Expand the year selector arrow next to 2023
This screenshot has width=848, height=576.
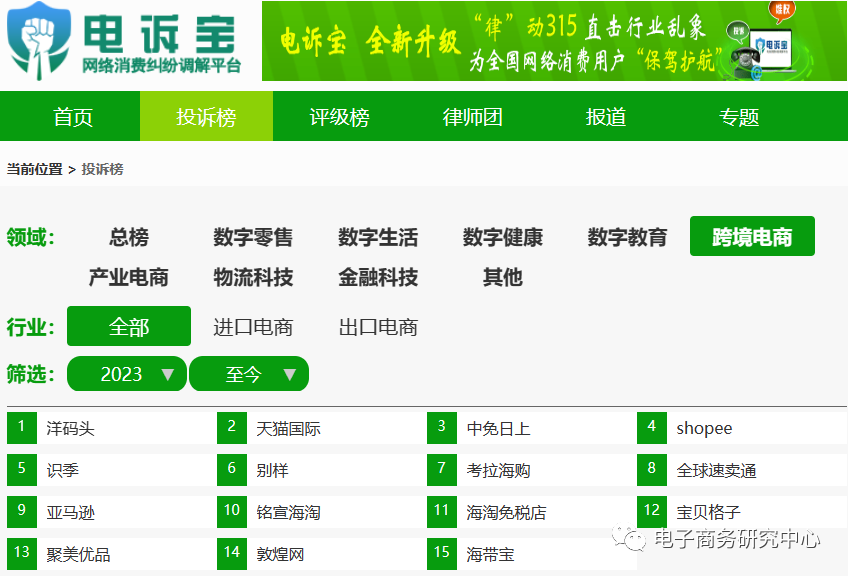(167, 374)
